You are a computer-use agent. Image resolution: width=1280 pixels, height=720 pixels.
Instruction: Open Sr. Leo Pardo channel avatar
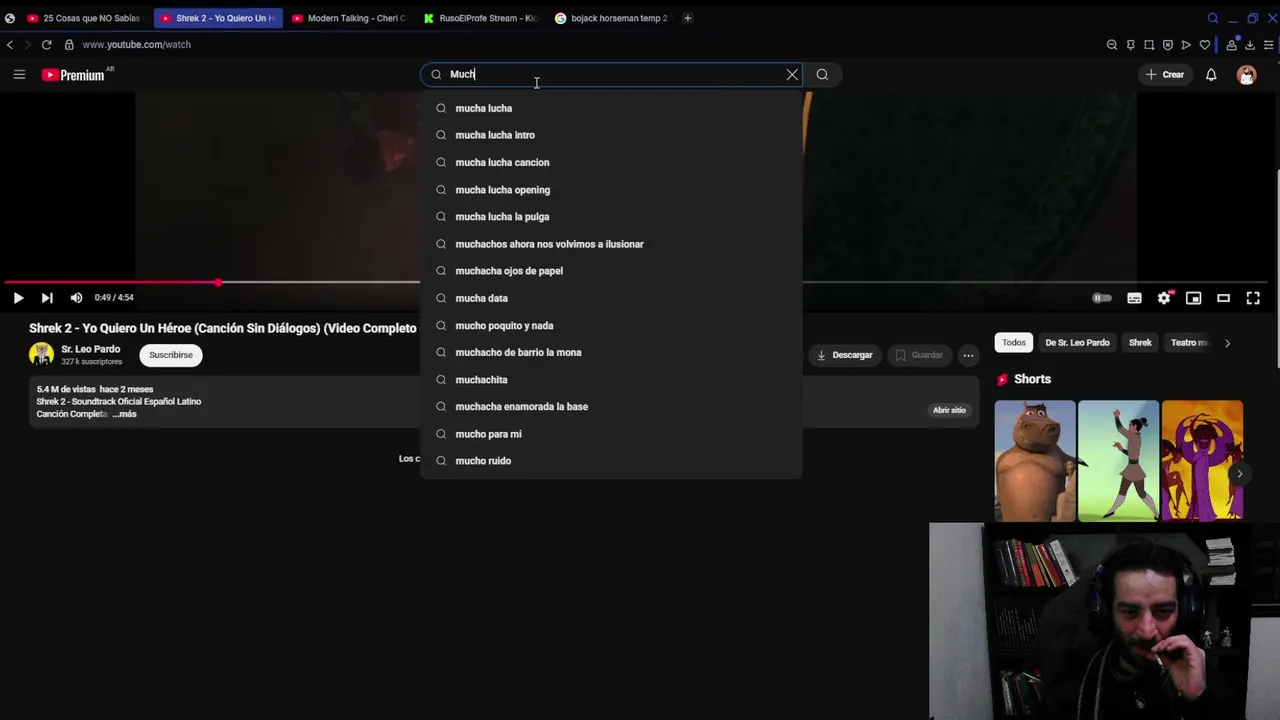(x=41, y=354)
